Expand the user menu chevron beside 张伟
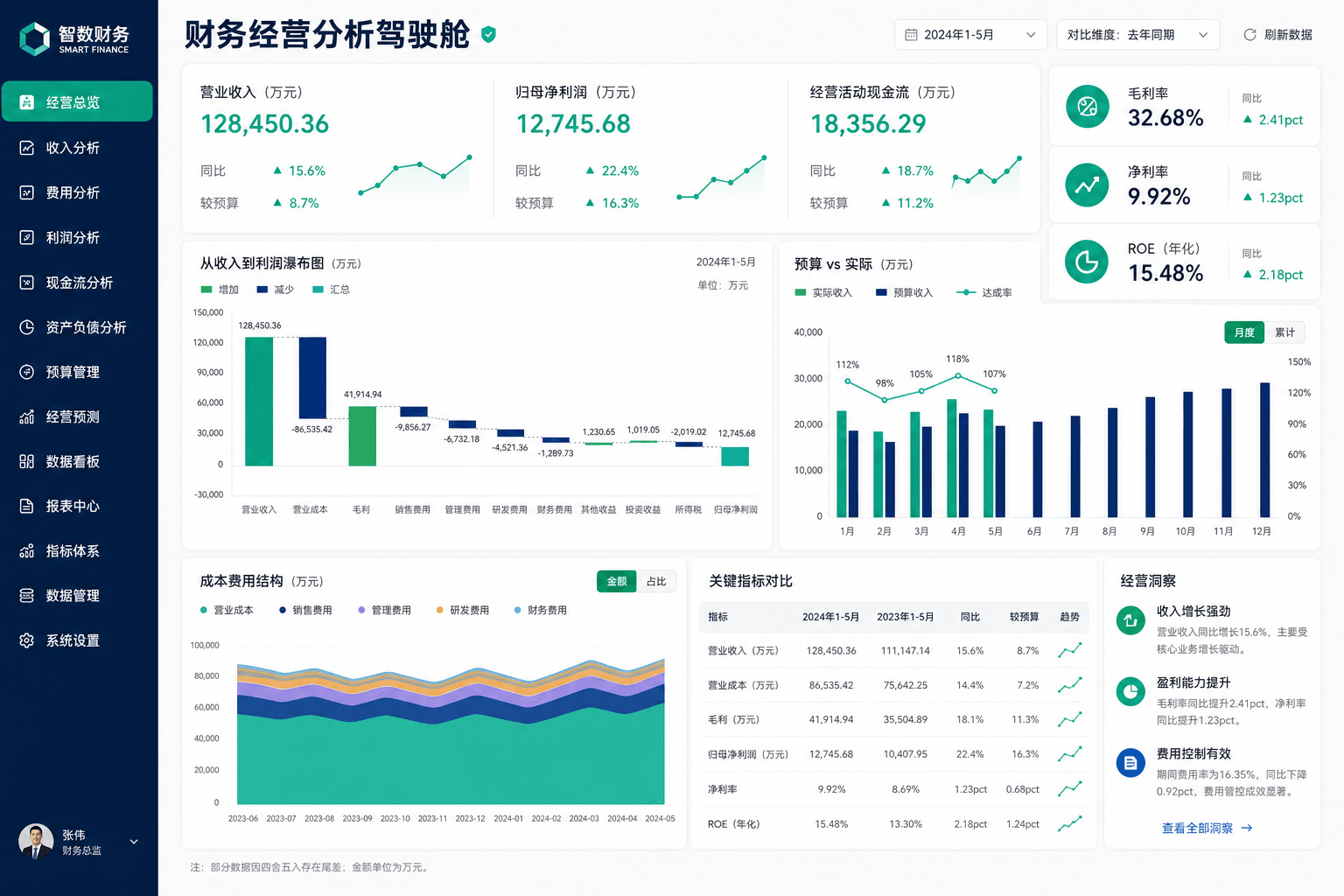The image size is (1344, 896). 134,842
